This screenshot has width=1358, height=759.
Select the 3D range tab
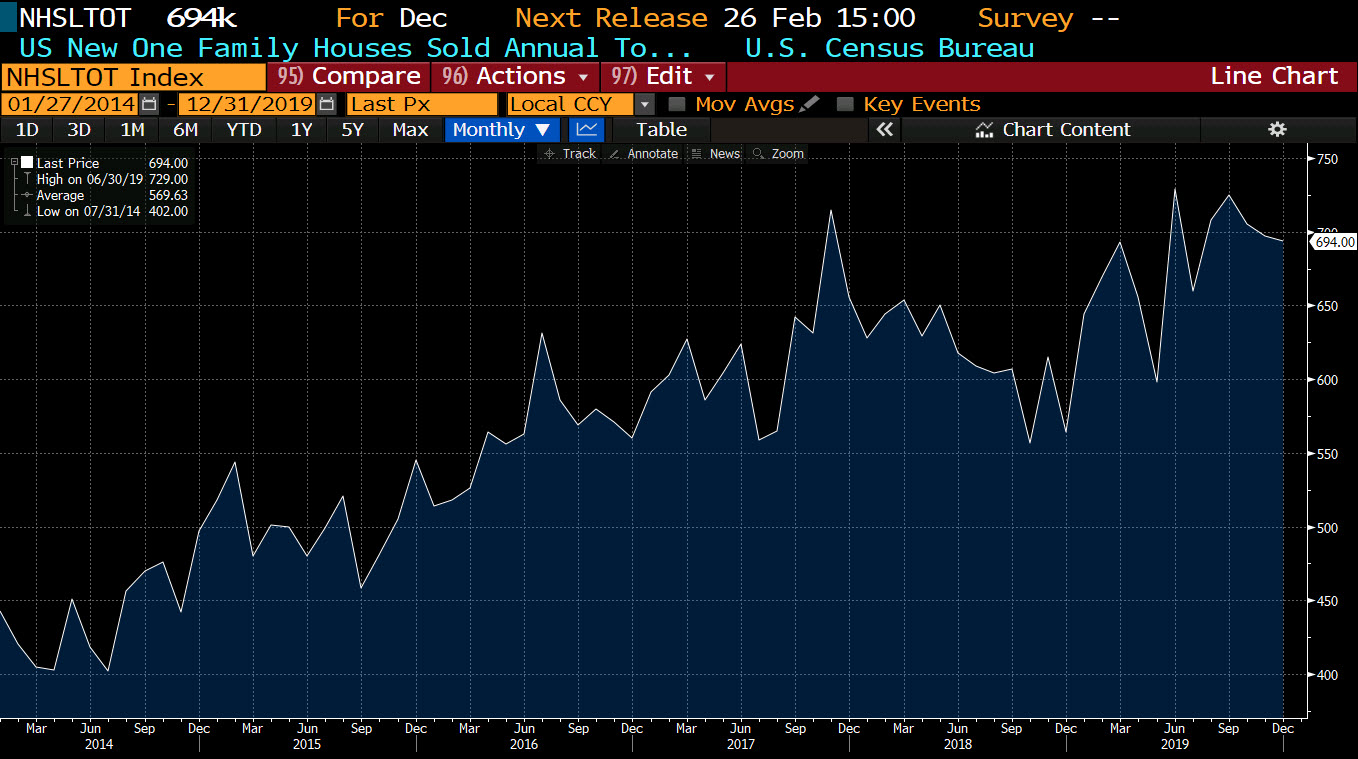point(79,129)
